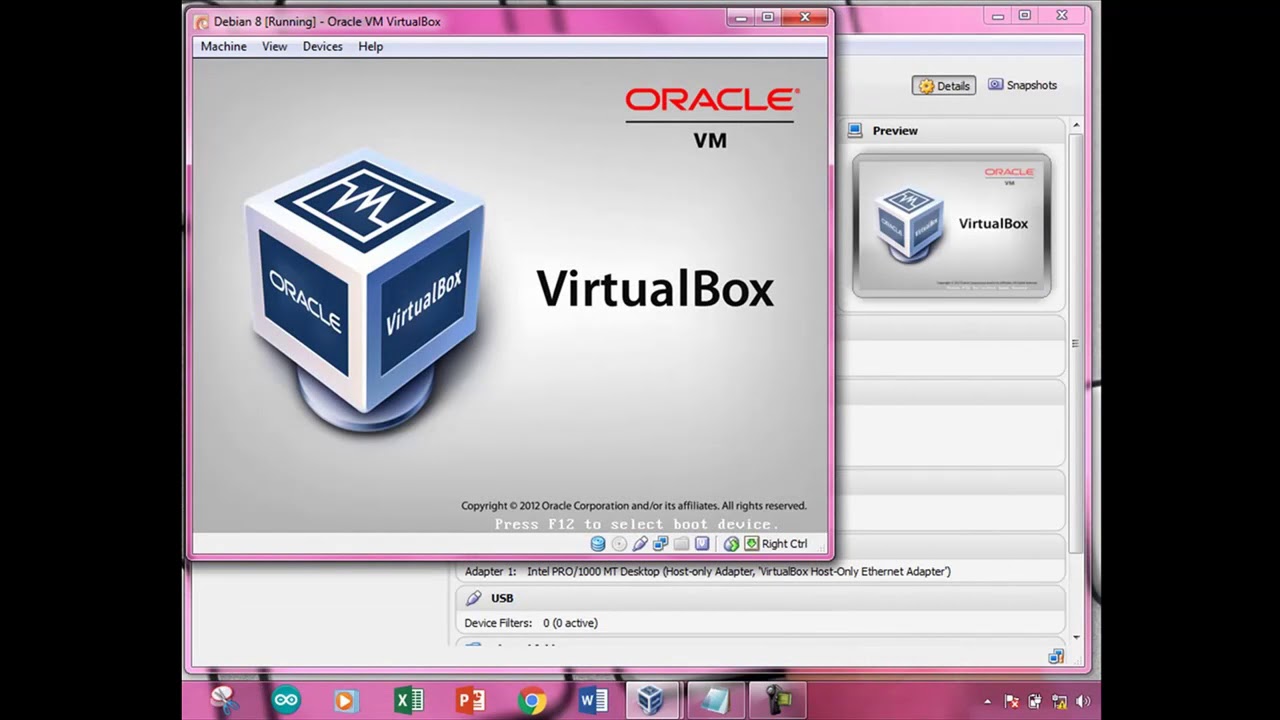Open Snipping Tool from the taskbar

(222, 700)
